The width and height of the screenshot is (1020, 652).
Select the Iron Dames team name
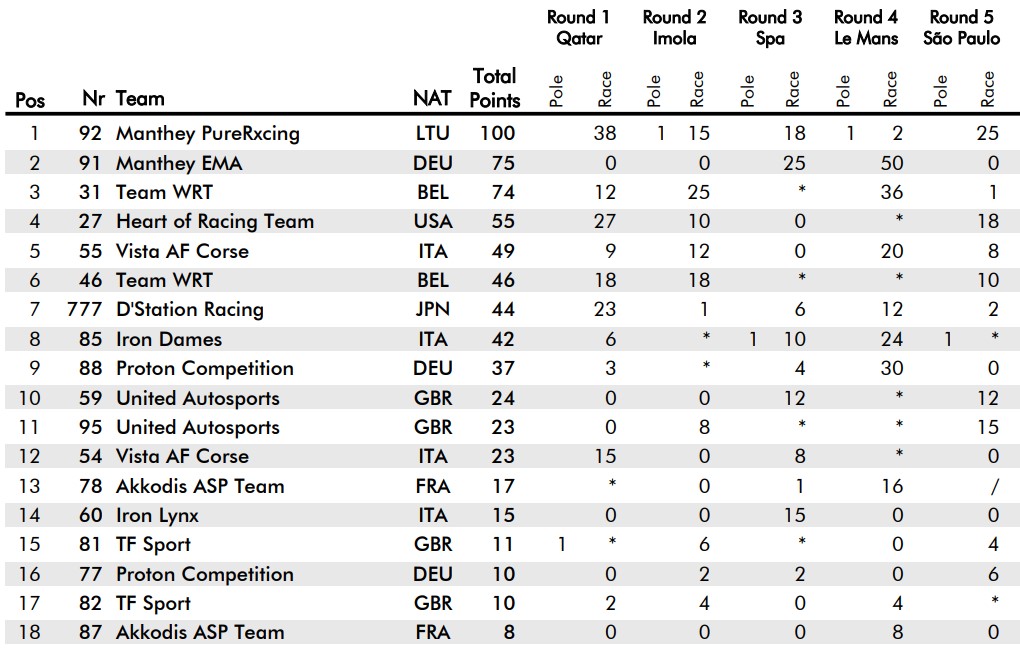point(168,339)
